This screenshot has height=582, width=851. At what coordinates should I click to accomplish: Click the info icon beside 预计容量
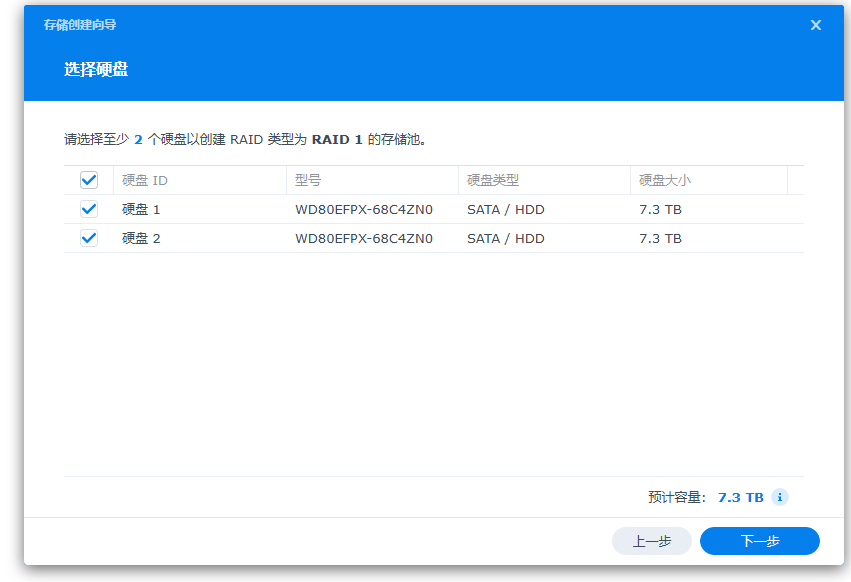[780, 497]
